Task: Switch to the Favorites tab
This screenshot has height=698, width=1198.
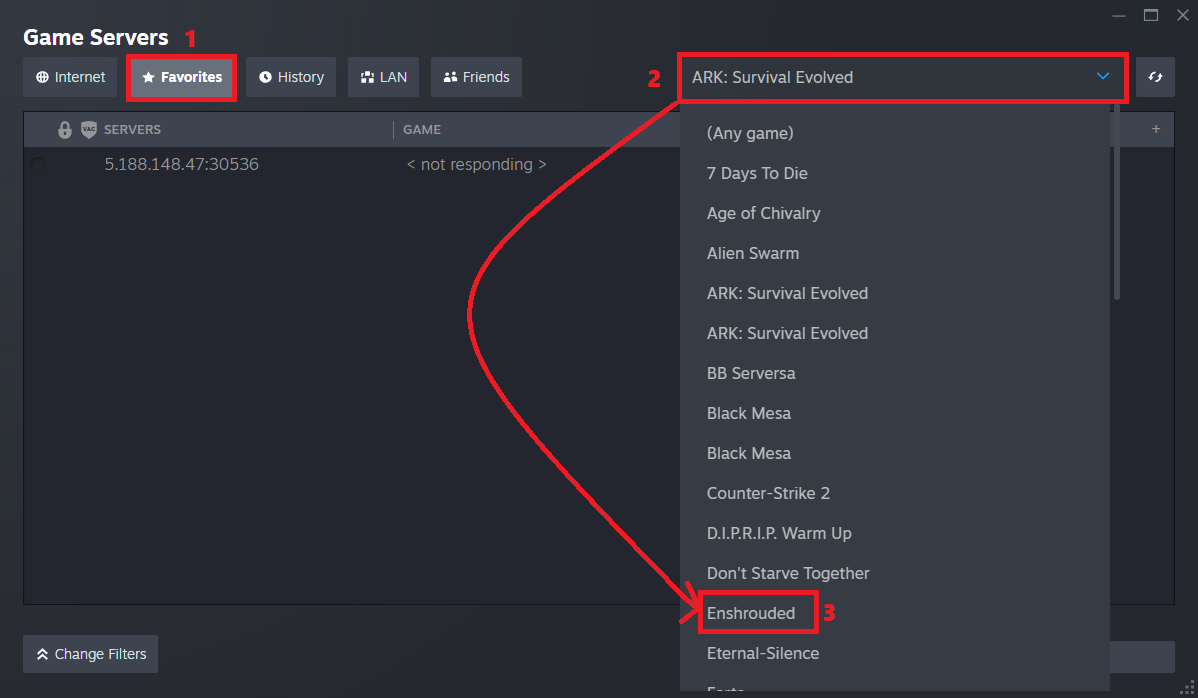Action: [x=182, y=77]
